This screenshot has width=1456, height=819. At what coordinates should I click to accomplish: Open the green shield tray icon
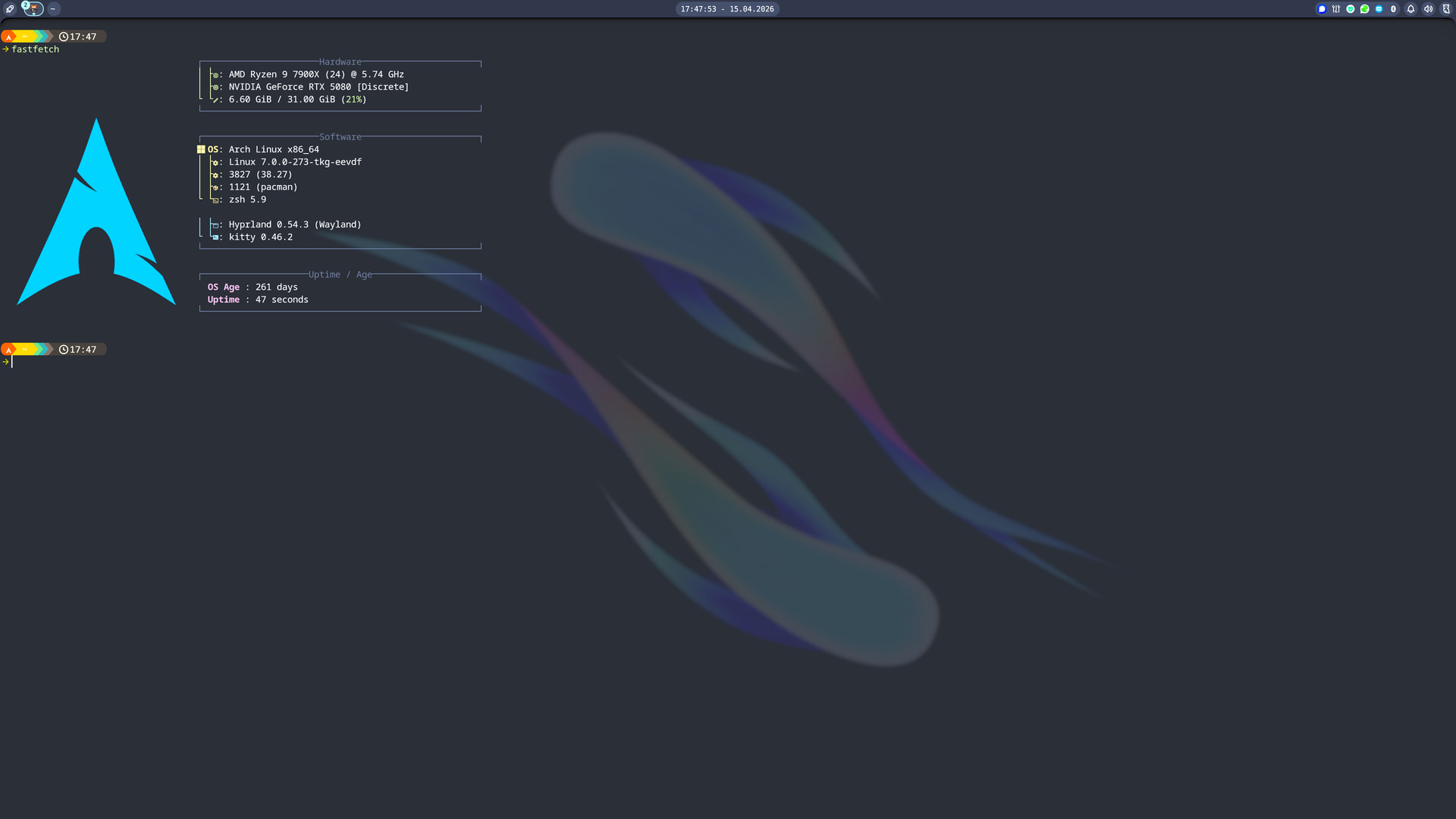click(1351, 9)
